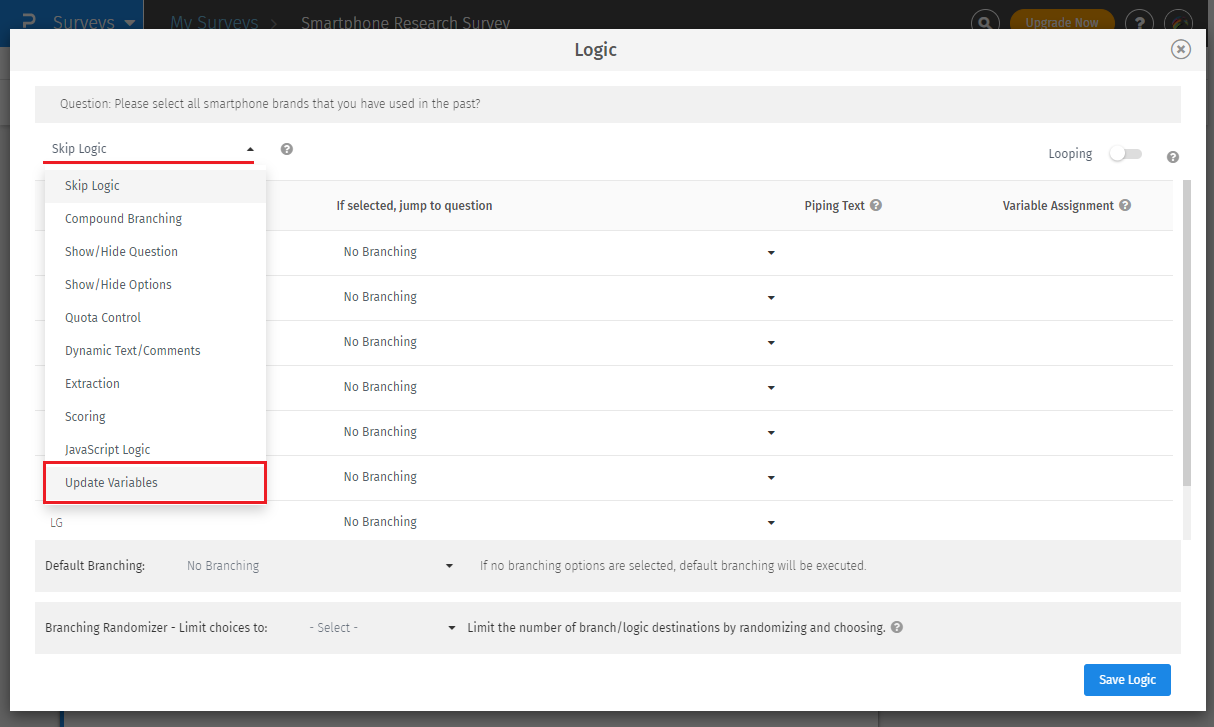
Task: Enable the Looping toggle switch
Action: (1125, 154)
